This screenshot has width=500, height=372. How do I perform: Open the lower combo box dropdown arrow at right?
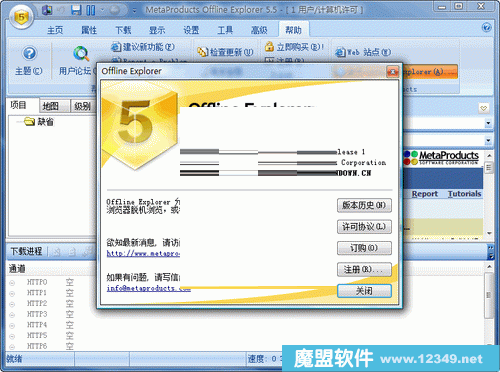pyautogui.click(x=488, y=140)
